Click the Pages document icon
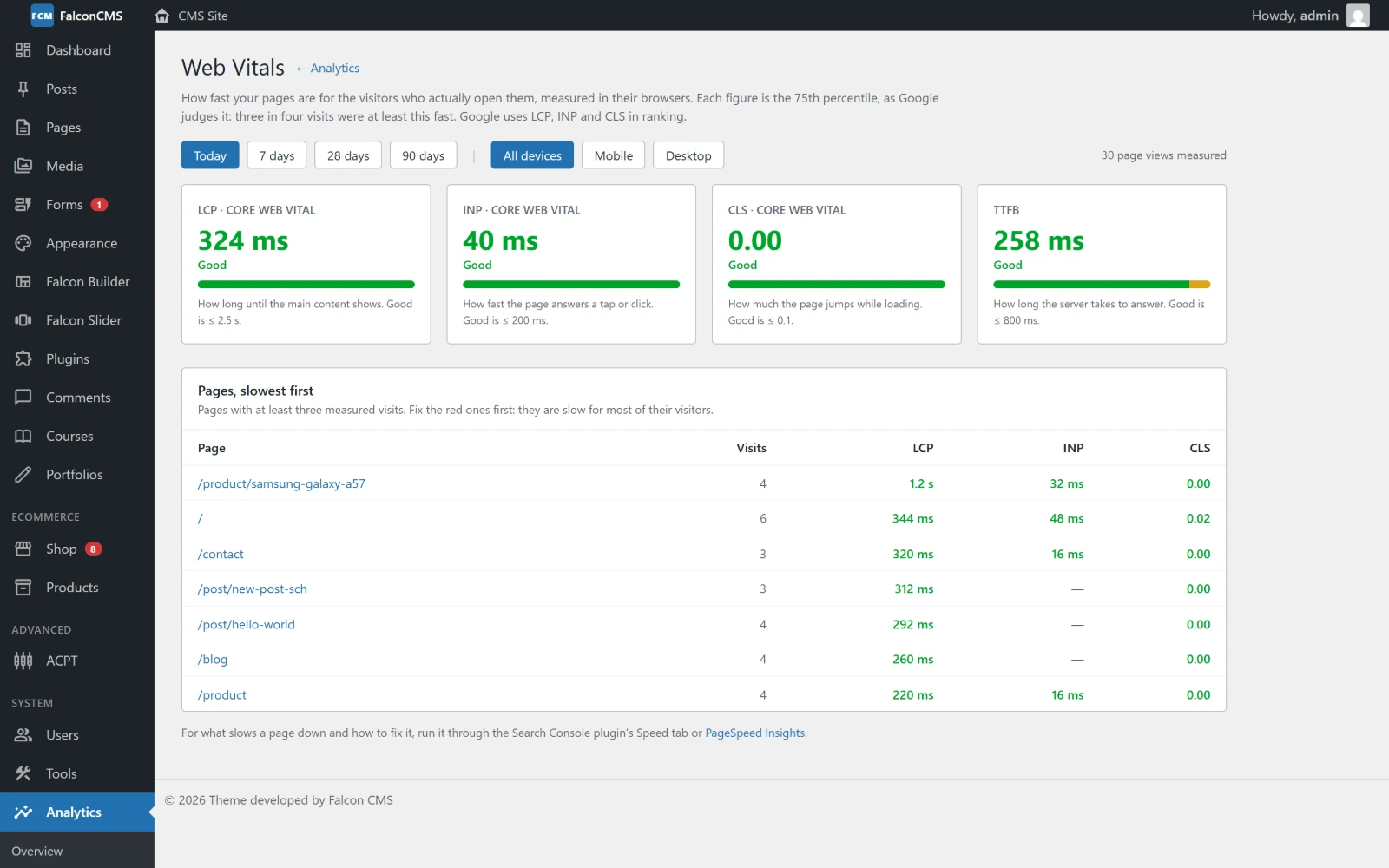 pyautogui.click(x=23, y=128)
